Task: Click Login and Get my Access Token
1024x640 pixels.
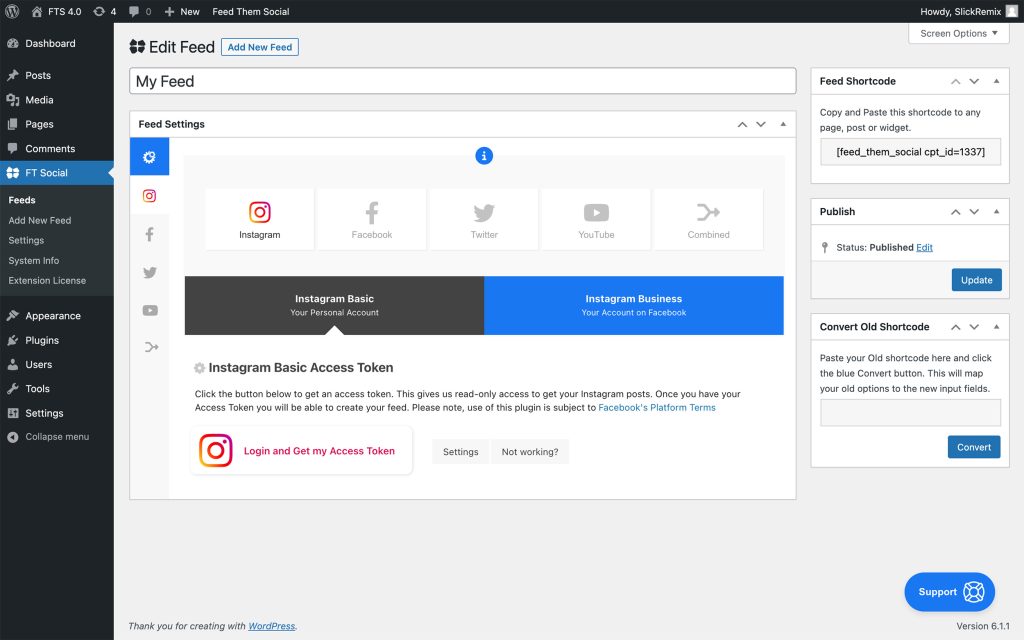Action: pyautogui.click(x=301, y=451)
